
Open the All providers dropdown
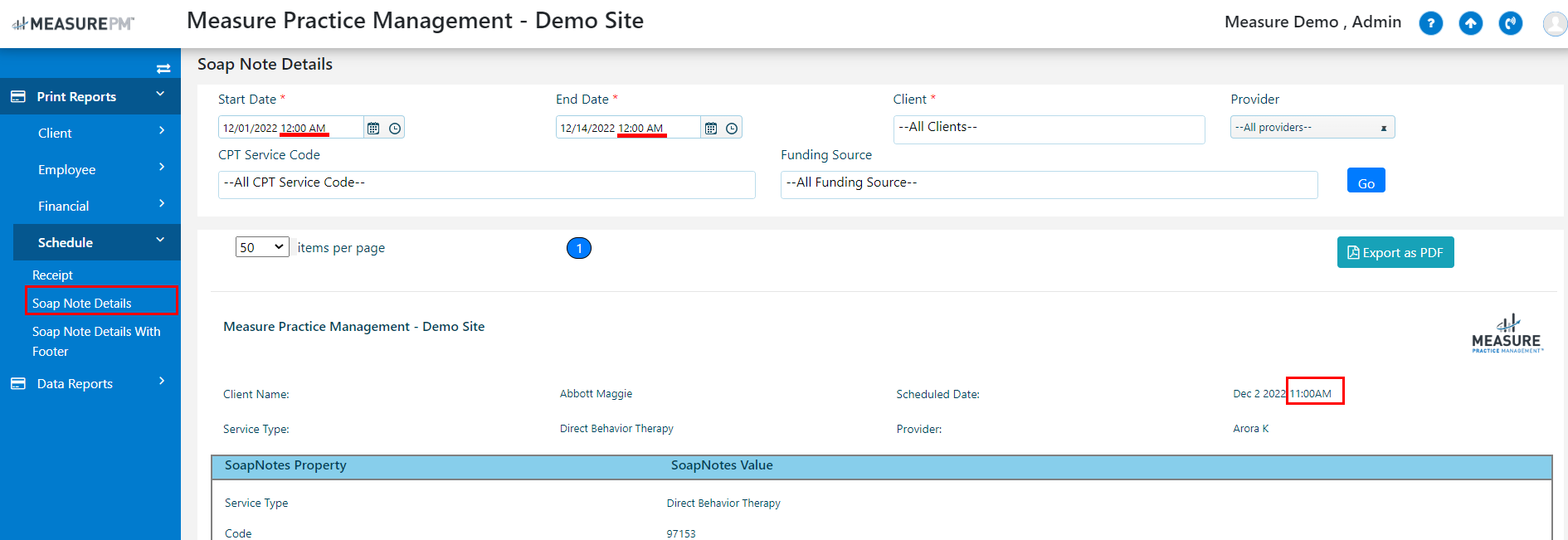pos(1312,127)
